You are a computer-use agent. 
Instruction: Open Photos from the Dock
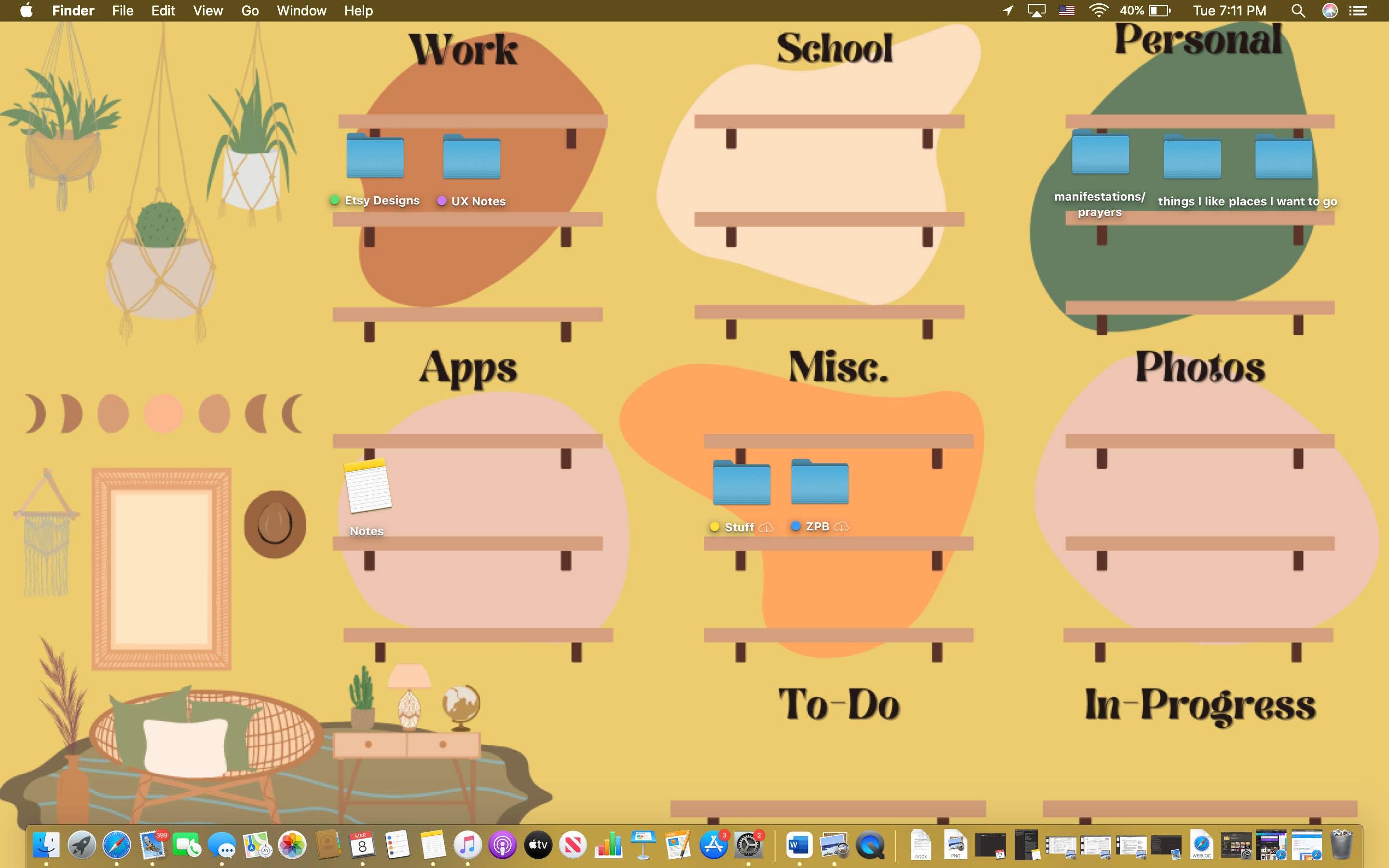click(x=293, y=845)
